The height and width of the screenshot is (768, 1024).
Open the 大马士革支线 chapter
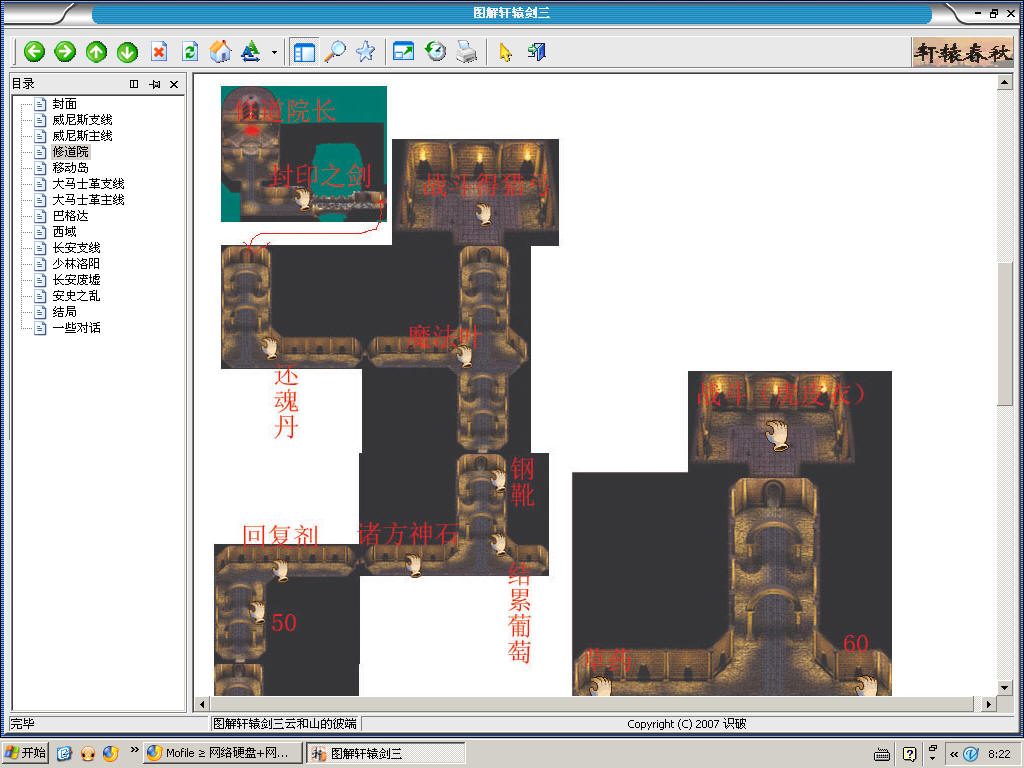click(x=88, y=184)
